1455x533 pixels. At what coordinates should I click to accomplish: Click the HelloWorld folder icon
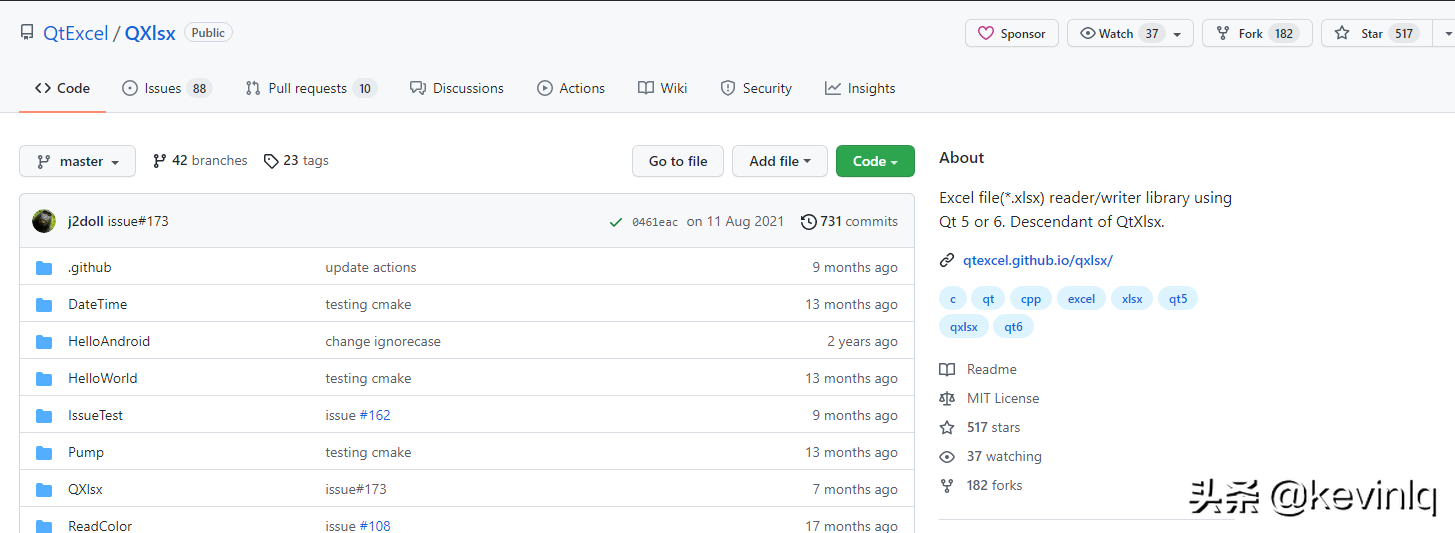point(44,379)
